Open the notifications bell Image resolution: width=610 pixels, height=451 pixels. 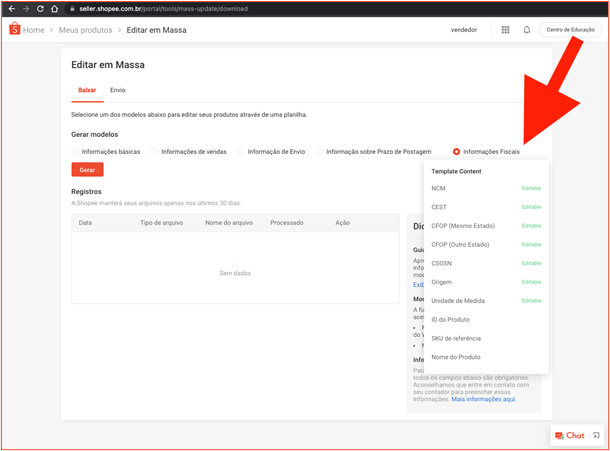pyautogui.click(x=527, y=30)
